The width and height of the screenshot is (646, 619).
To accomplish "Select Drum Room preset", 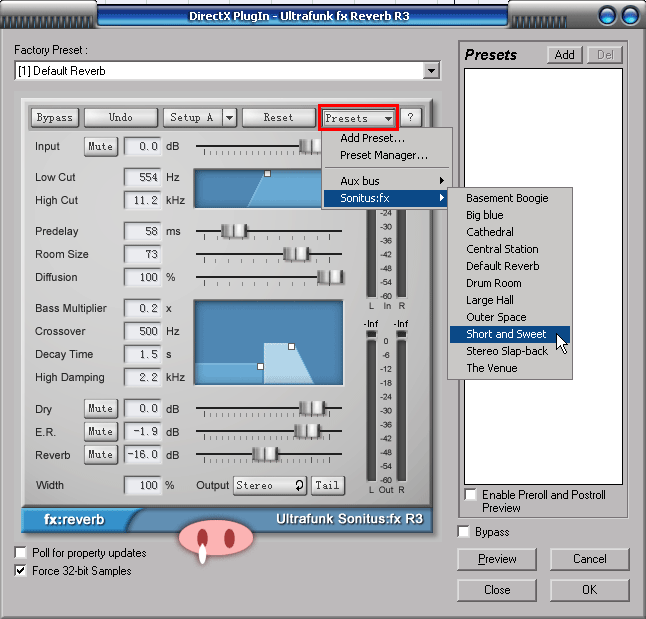I will (510, 283).
